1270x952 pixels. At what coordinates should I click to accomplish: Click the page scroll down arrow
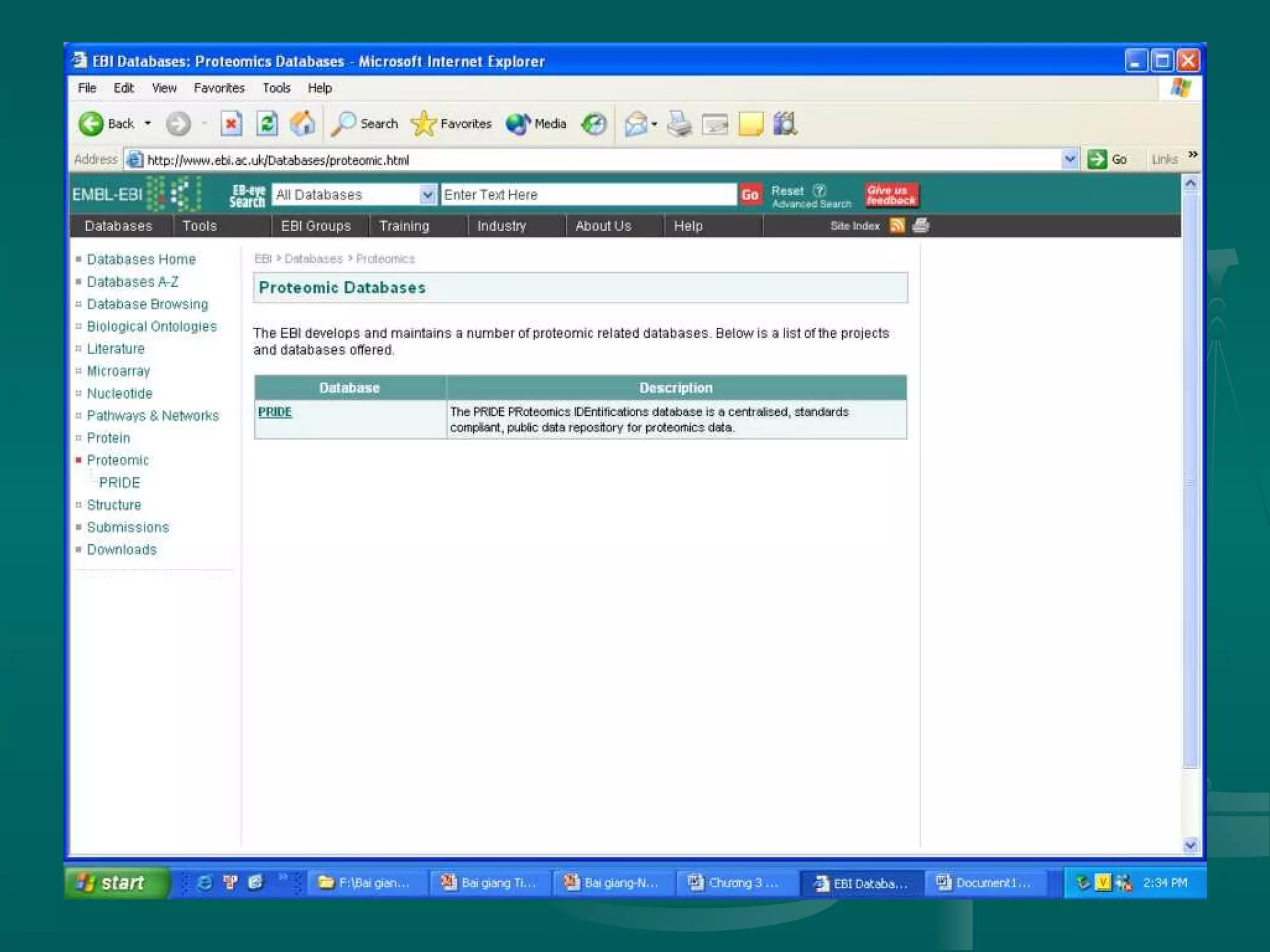1190,845
